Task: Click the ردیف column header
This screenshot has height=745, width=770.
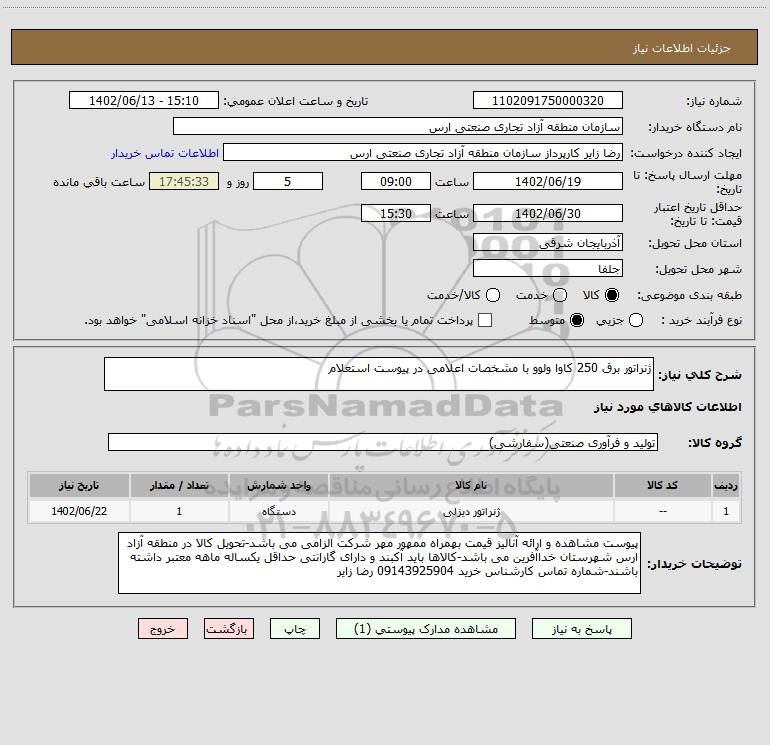Action: [726, 485]
